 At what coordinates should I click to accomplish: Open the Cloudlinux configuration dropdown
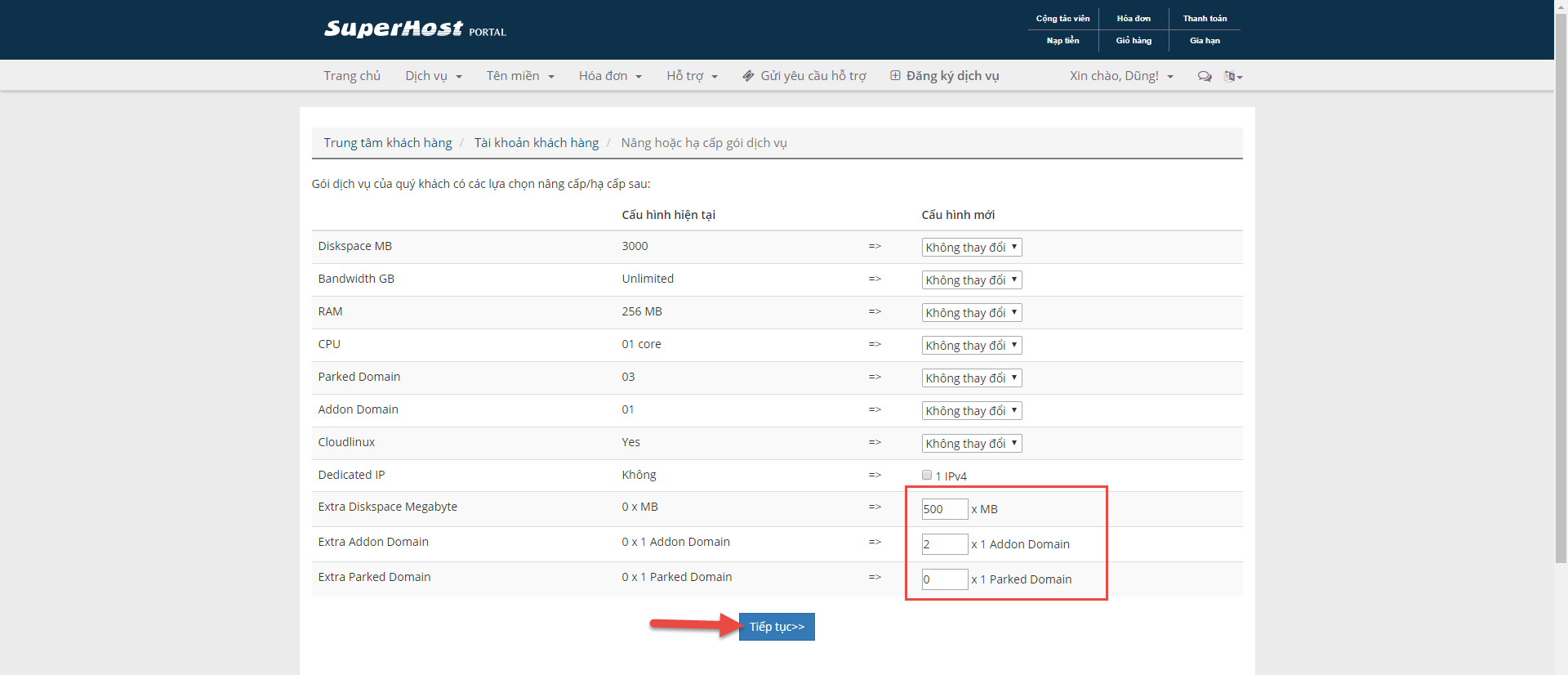971,443
